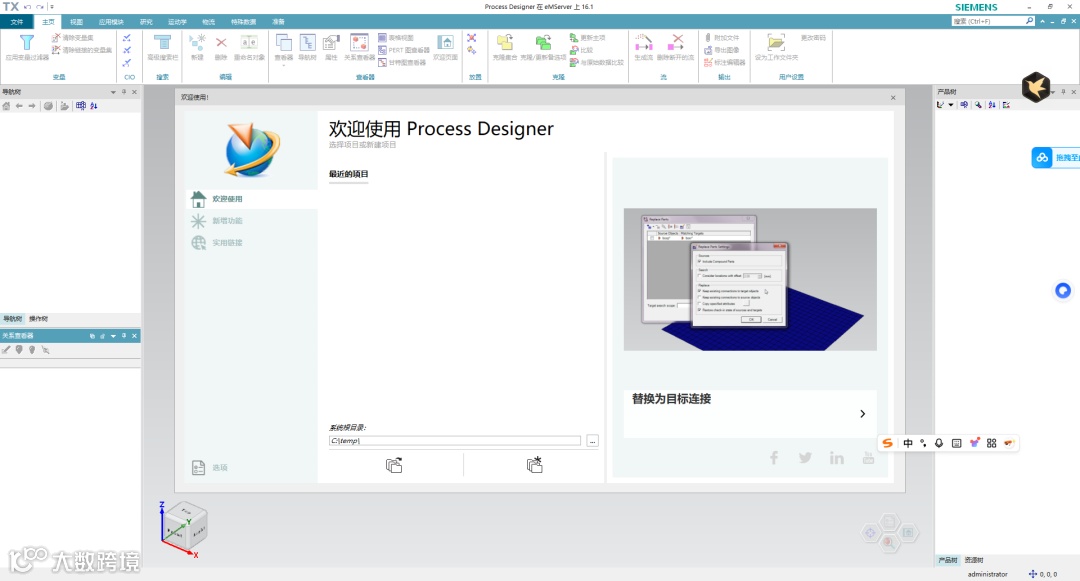Click the Twitter icon on welcome page
This screenshot has width=1080, height=581.
coord(805,458)
